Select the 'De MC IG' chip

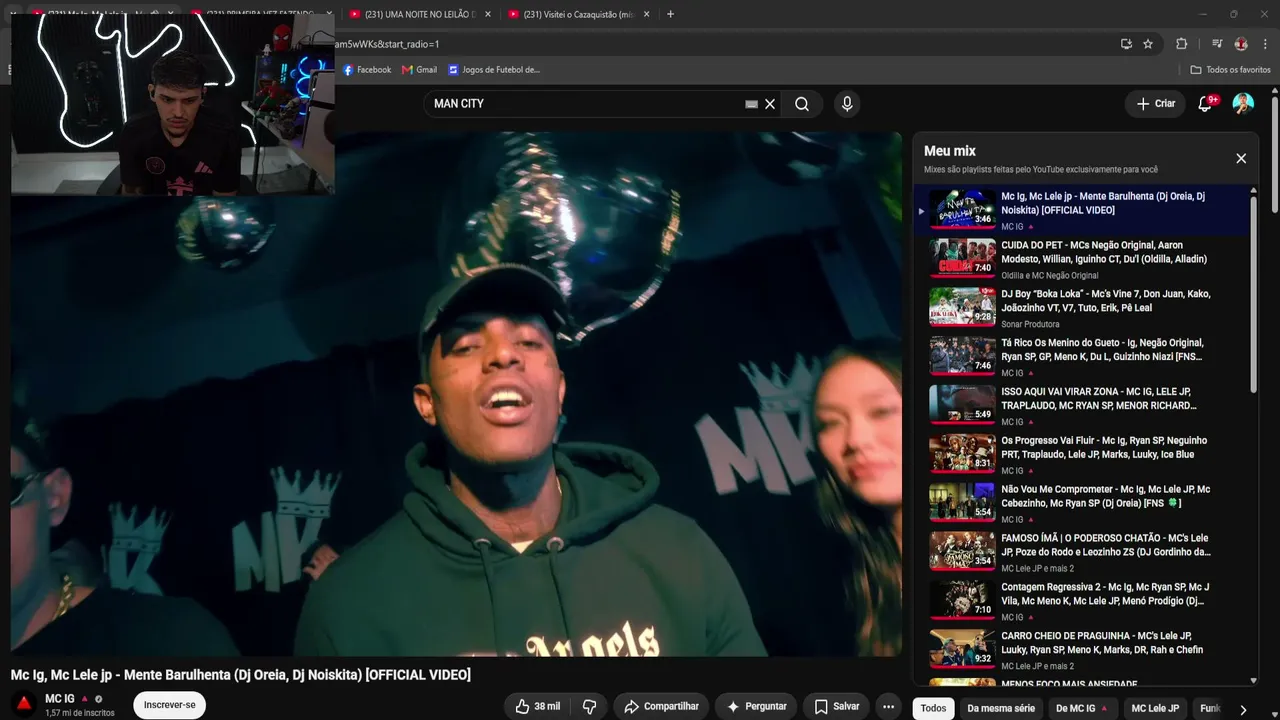point(1082,708)
